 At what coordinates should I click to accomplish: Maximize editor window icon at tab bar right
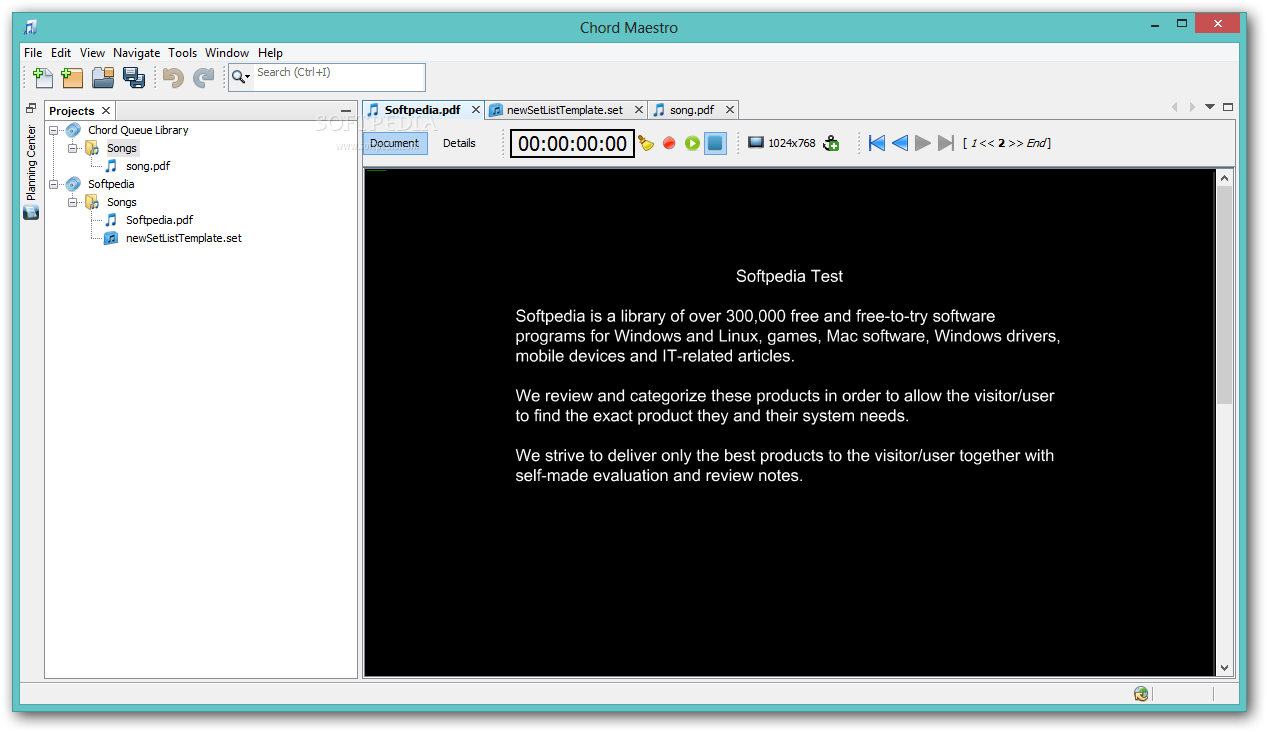coord(1228,107)
